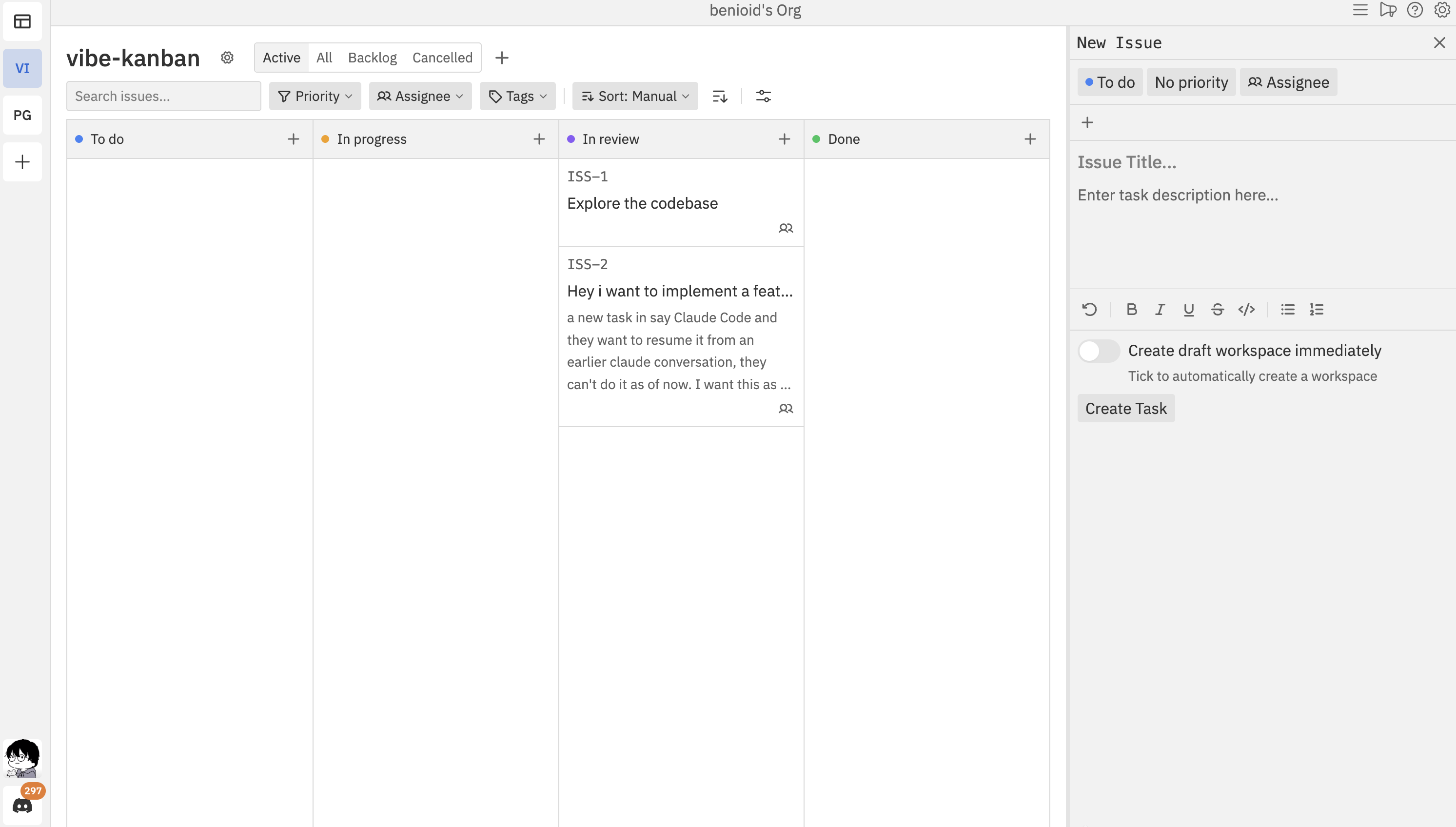
Task: Open the Priority filter dropdown
Action: pyautogui.click(x=315, y=96)
